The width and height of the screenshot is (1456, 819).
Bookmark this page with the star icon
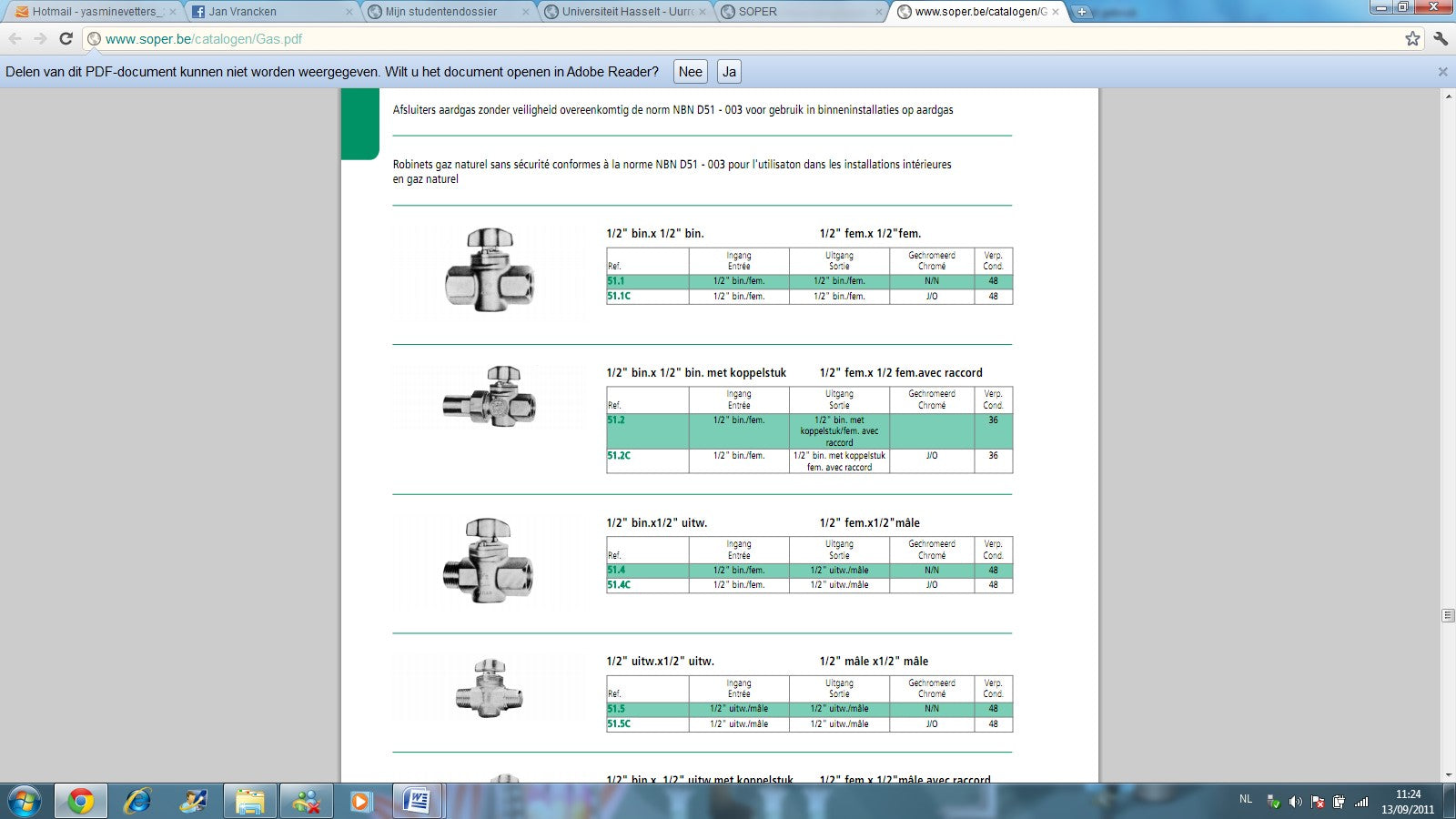pos(1412,38)
